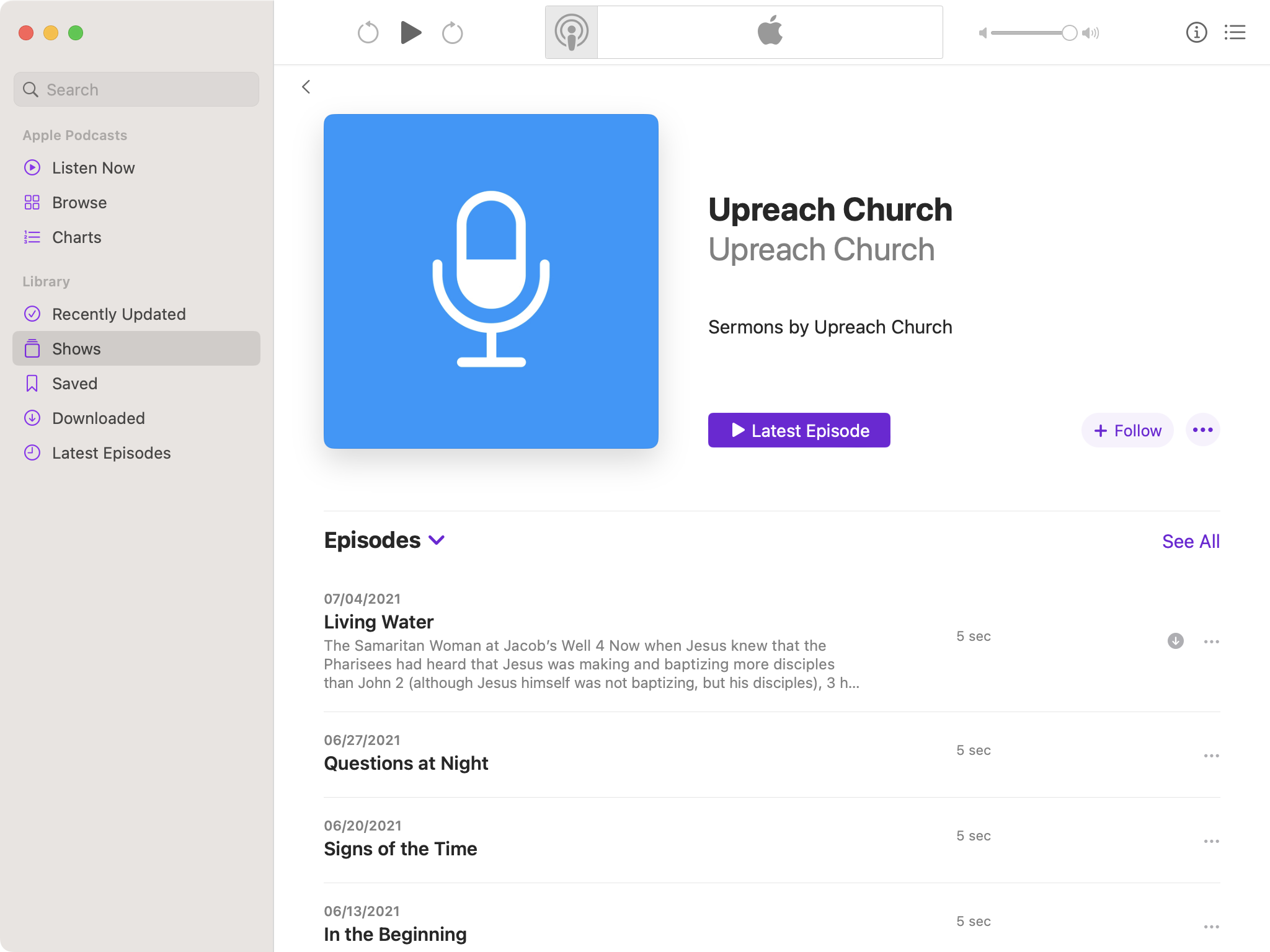This screenshot has width=1270, height=952.
Task: Open more options for Questions at Night
Action: (x=1212, y=756)
